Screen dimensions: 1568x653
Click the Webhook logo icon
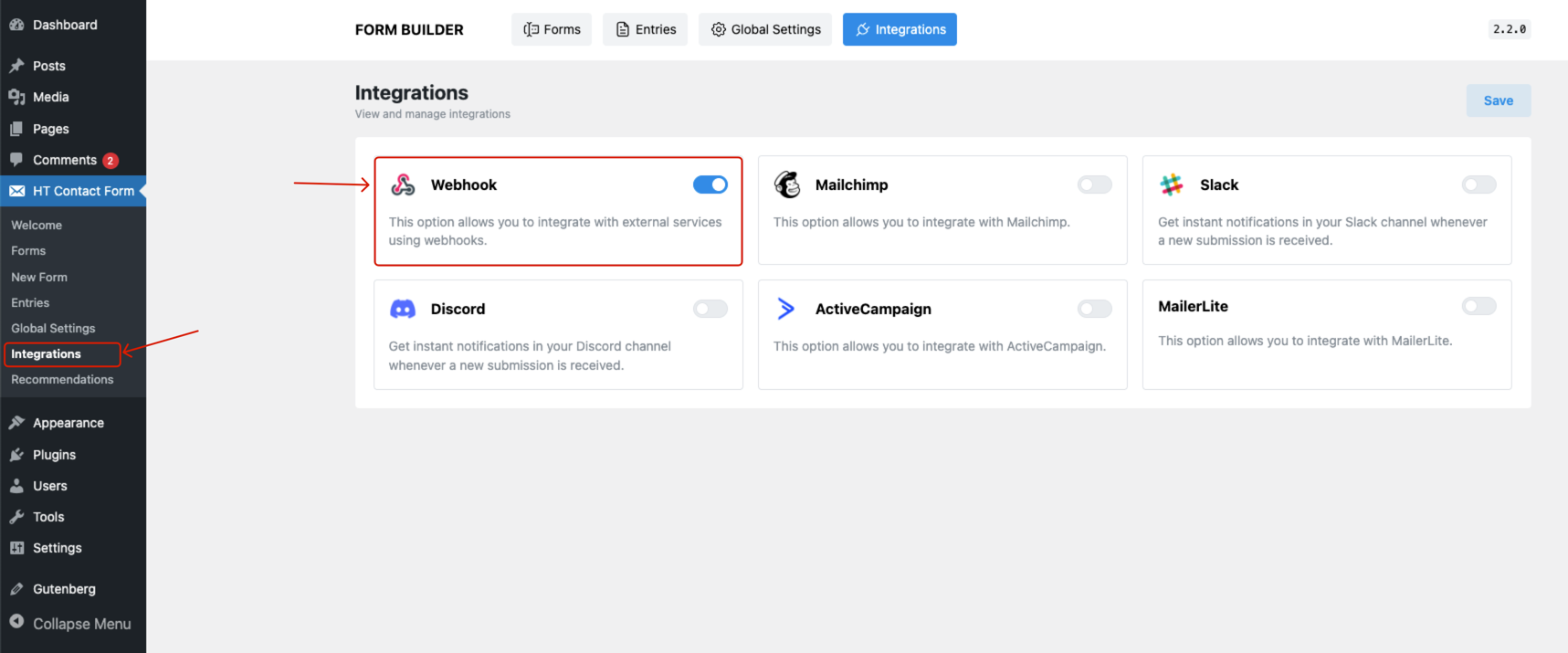click(403, 184)
